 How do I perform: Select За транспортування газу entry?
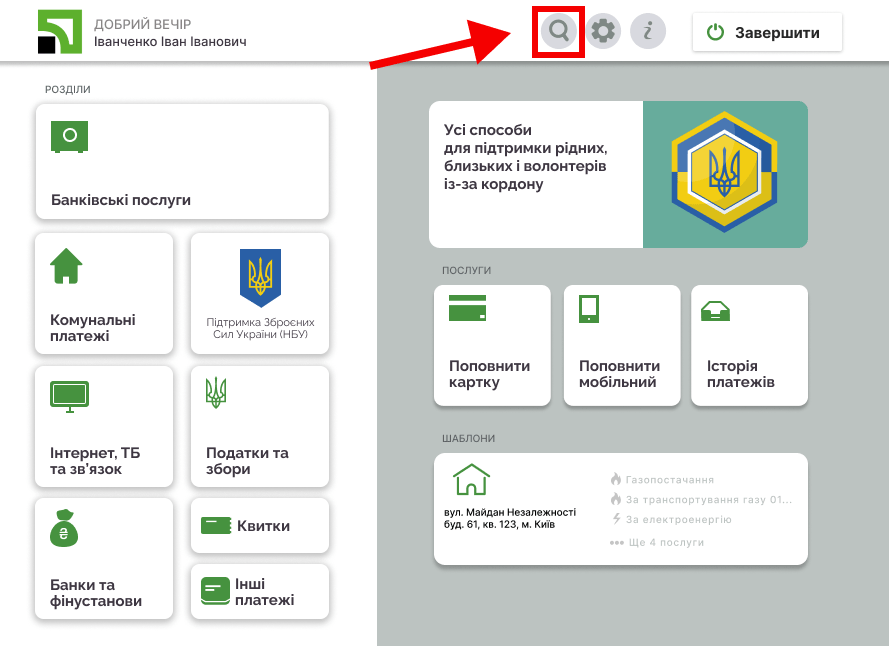[709, 500]
